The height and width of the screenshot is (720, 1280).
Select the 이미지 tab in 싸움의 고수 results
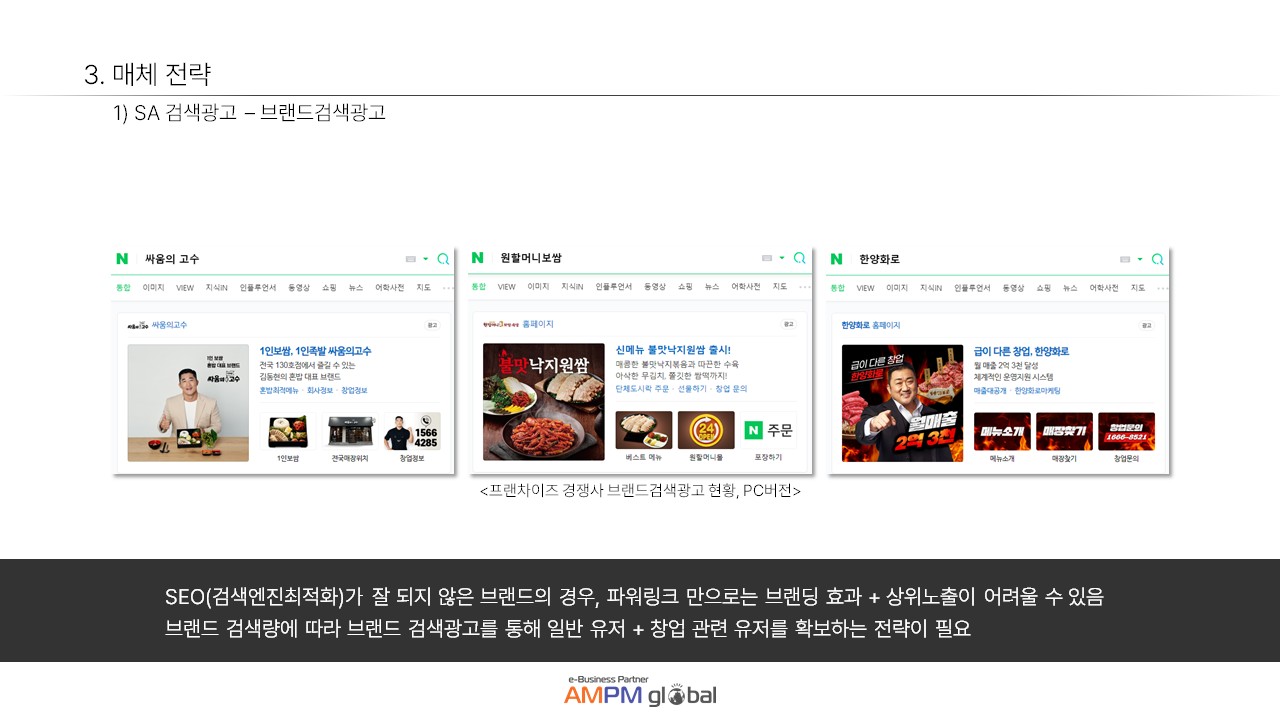(x=153, y=288)
